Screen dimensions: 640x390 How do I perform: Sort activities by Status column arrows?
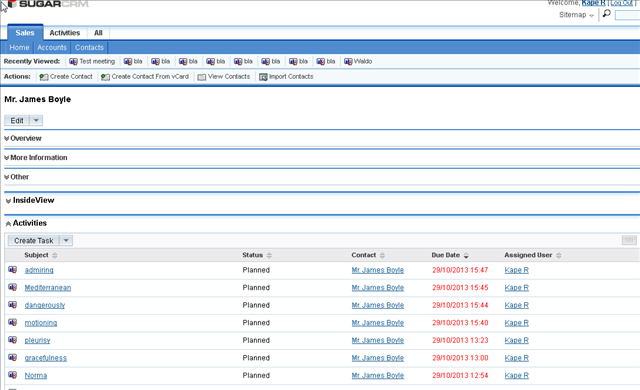tap(269, 255)
